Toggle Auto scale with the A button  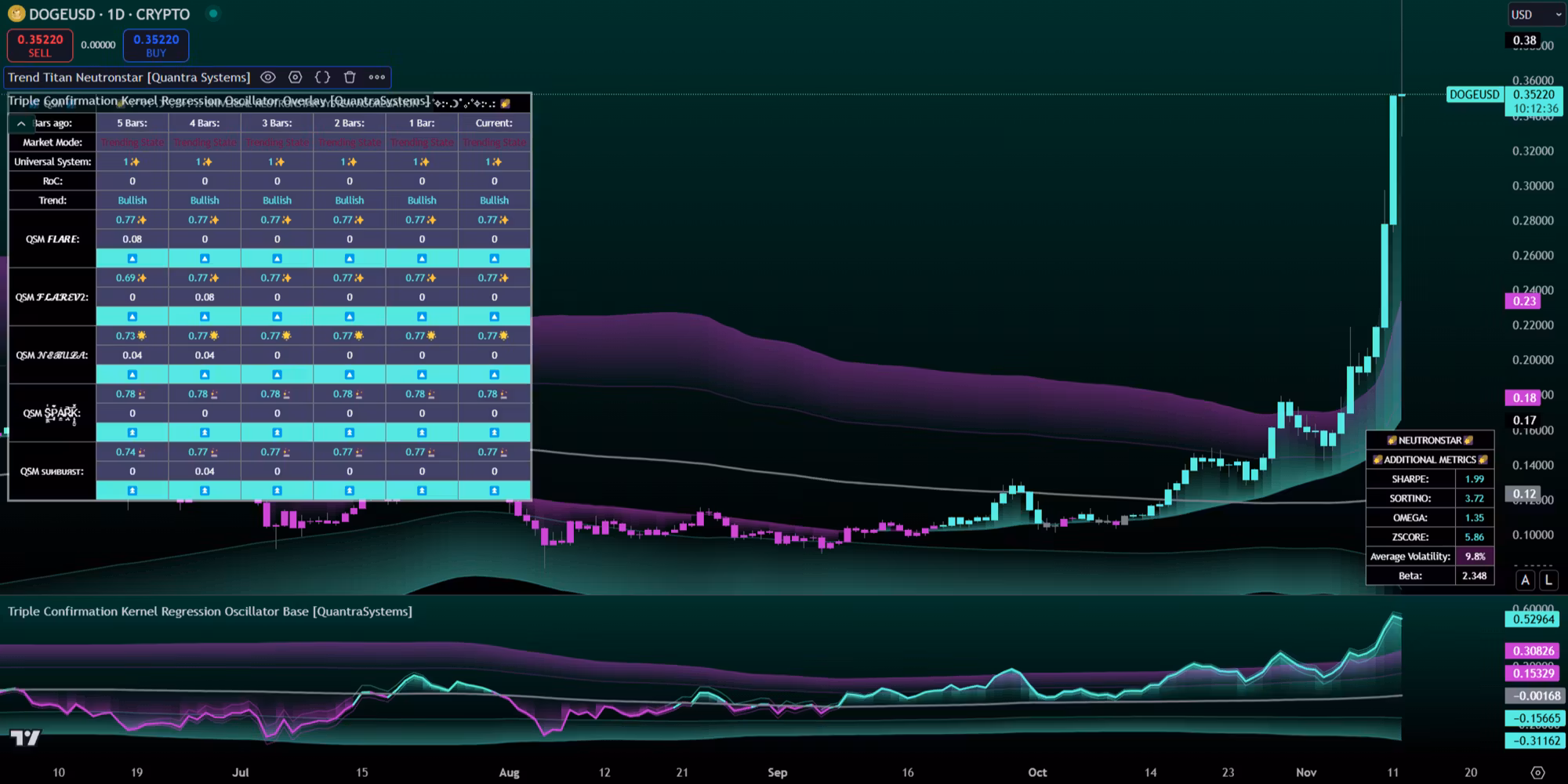1525,580
